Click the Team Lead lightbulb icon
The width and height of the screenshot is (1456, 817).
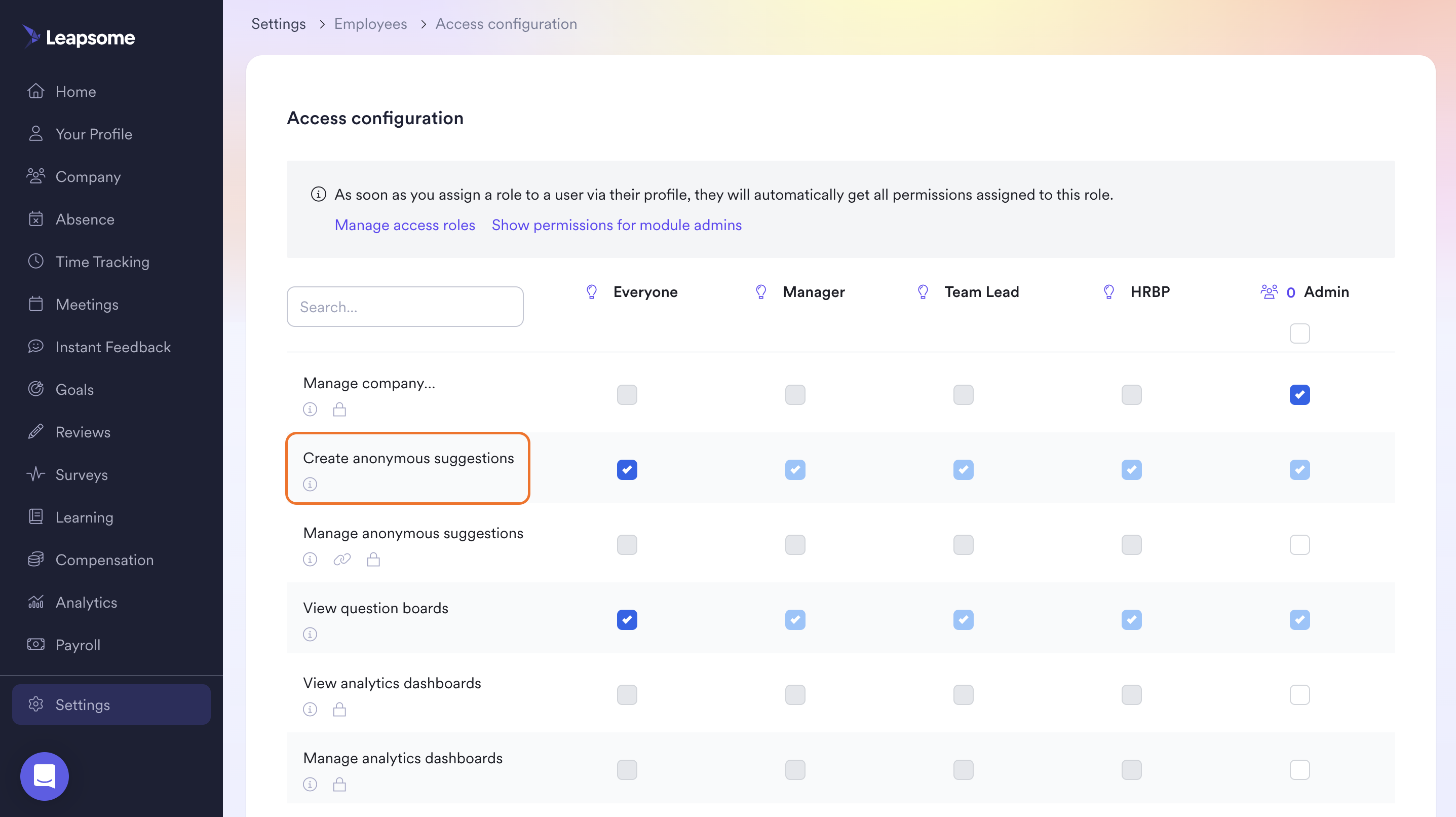click(923, 292)
